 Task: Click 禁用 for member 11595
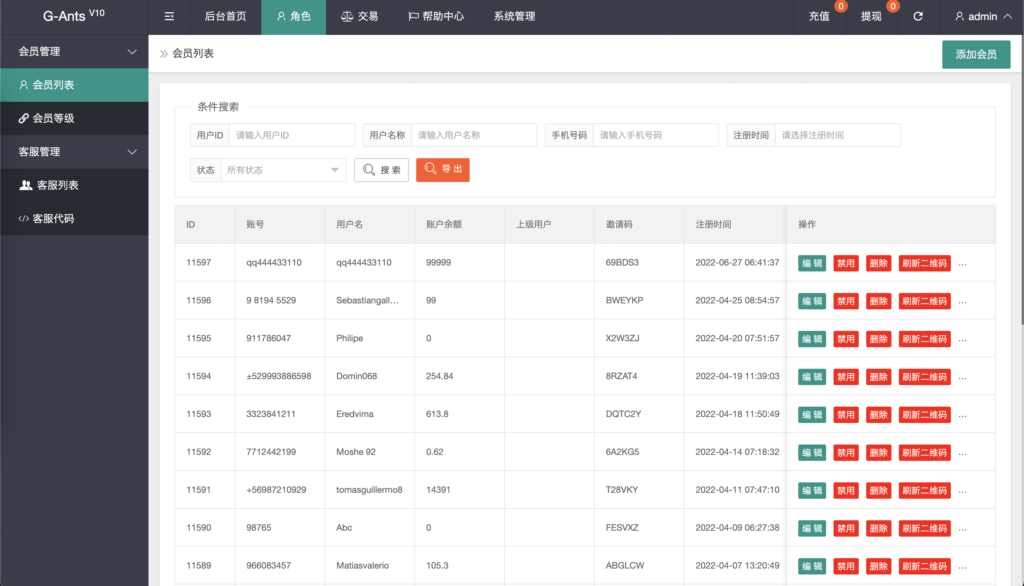pos(846,339)
